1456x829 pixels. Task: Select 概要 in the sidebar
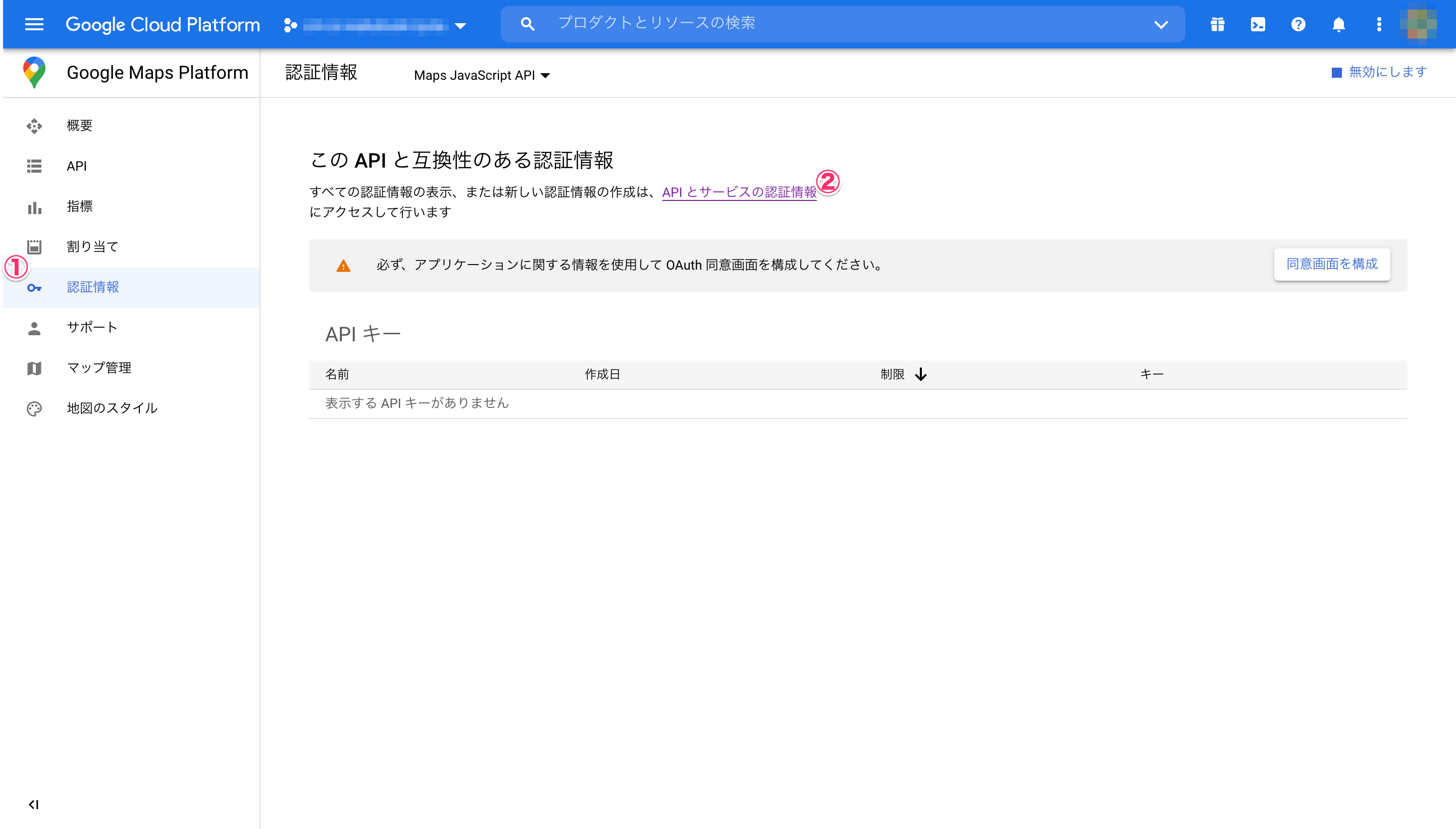click(x=79, y=125)
